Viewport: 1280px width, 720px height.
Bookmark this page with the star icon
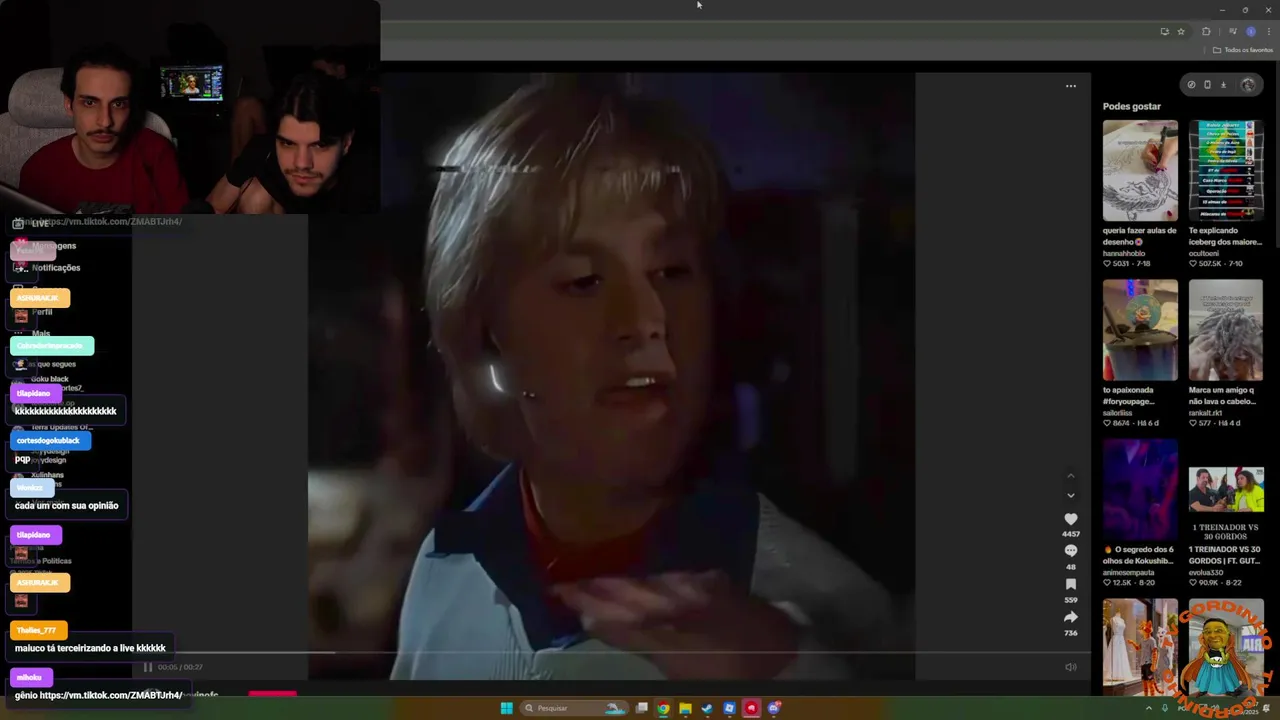[x=1180, y=31]
